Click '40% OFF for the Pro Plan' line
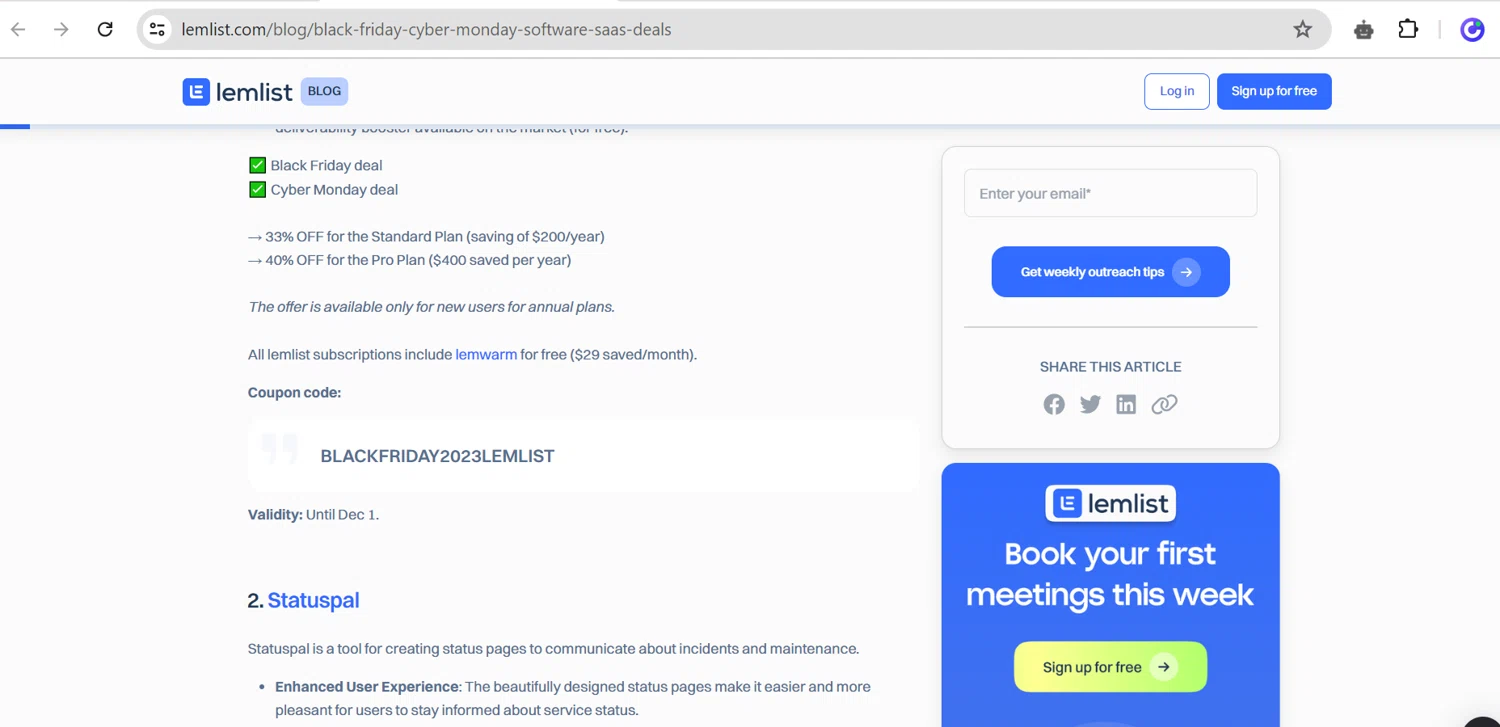Viewport: 1500px width, 727px height. coord(409,260)
